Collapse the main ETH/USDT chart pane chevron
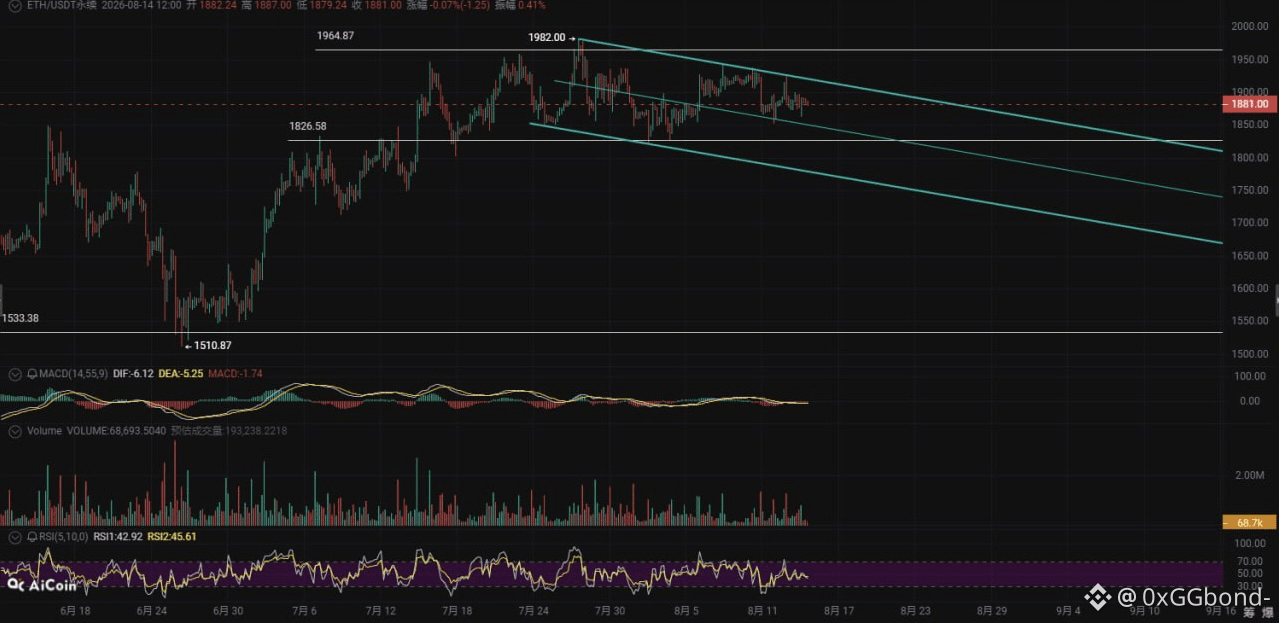This screenshot has width=1279, height=623. (x=14, y=5)
